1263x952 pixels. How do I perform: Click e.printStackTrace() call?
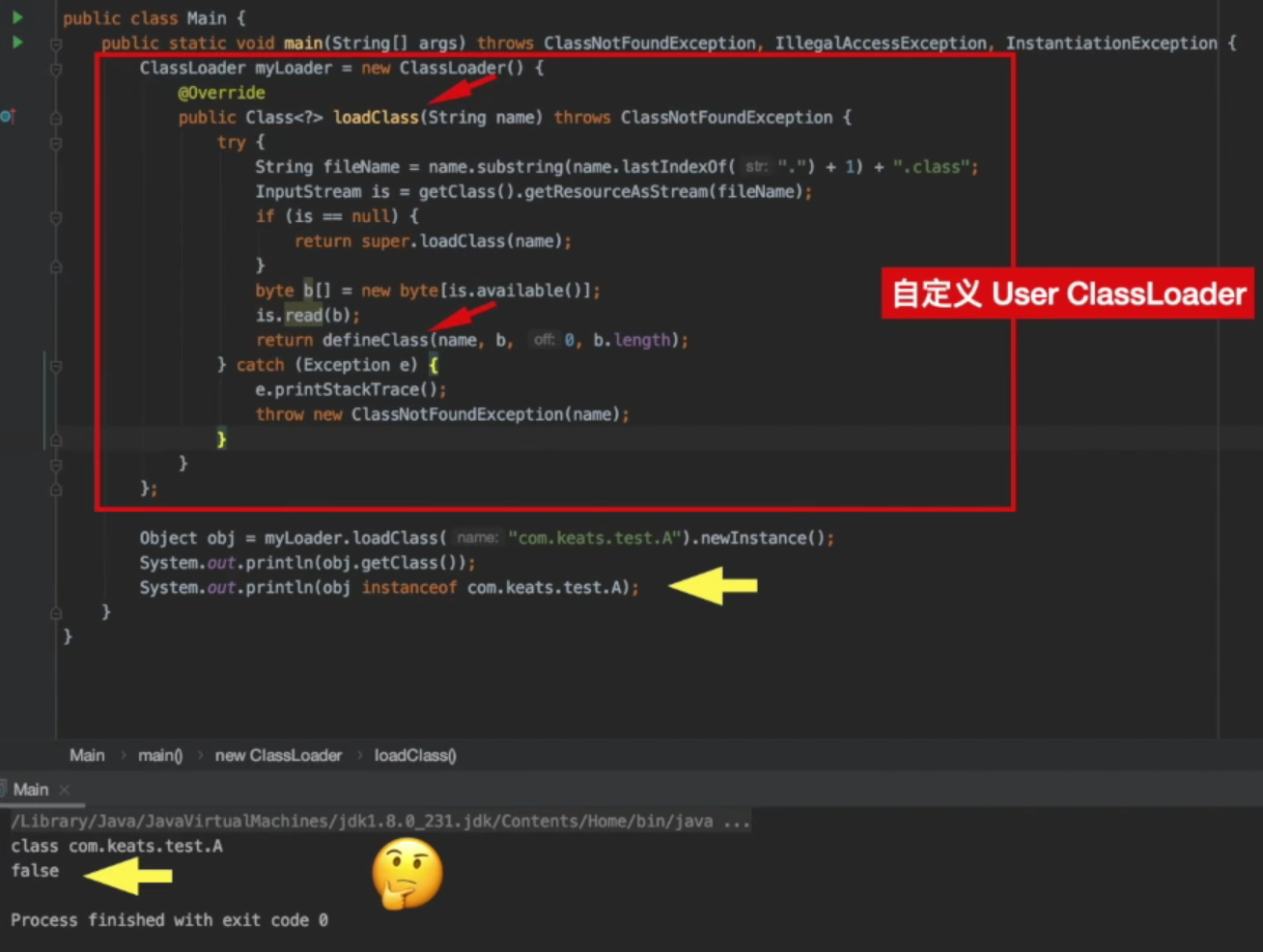coord(351,390)
